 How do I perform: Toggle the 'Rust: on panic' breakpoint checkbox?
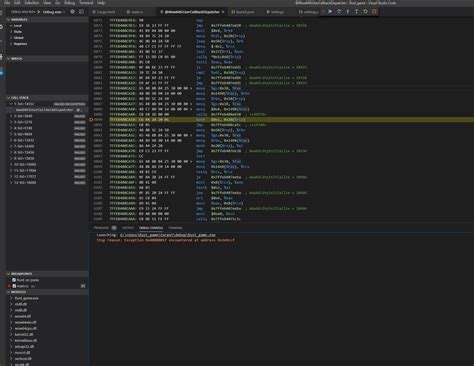pos(14,280)
